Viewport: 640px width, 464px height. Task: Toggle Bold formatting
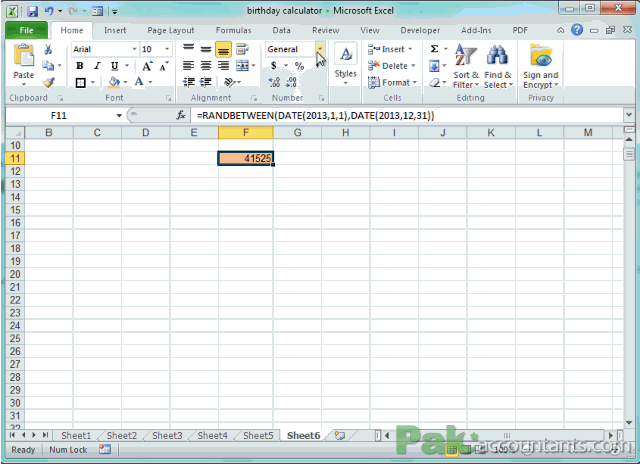[x=80, y=66]
